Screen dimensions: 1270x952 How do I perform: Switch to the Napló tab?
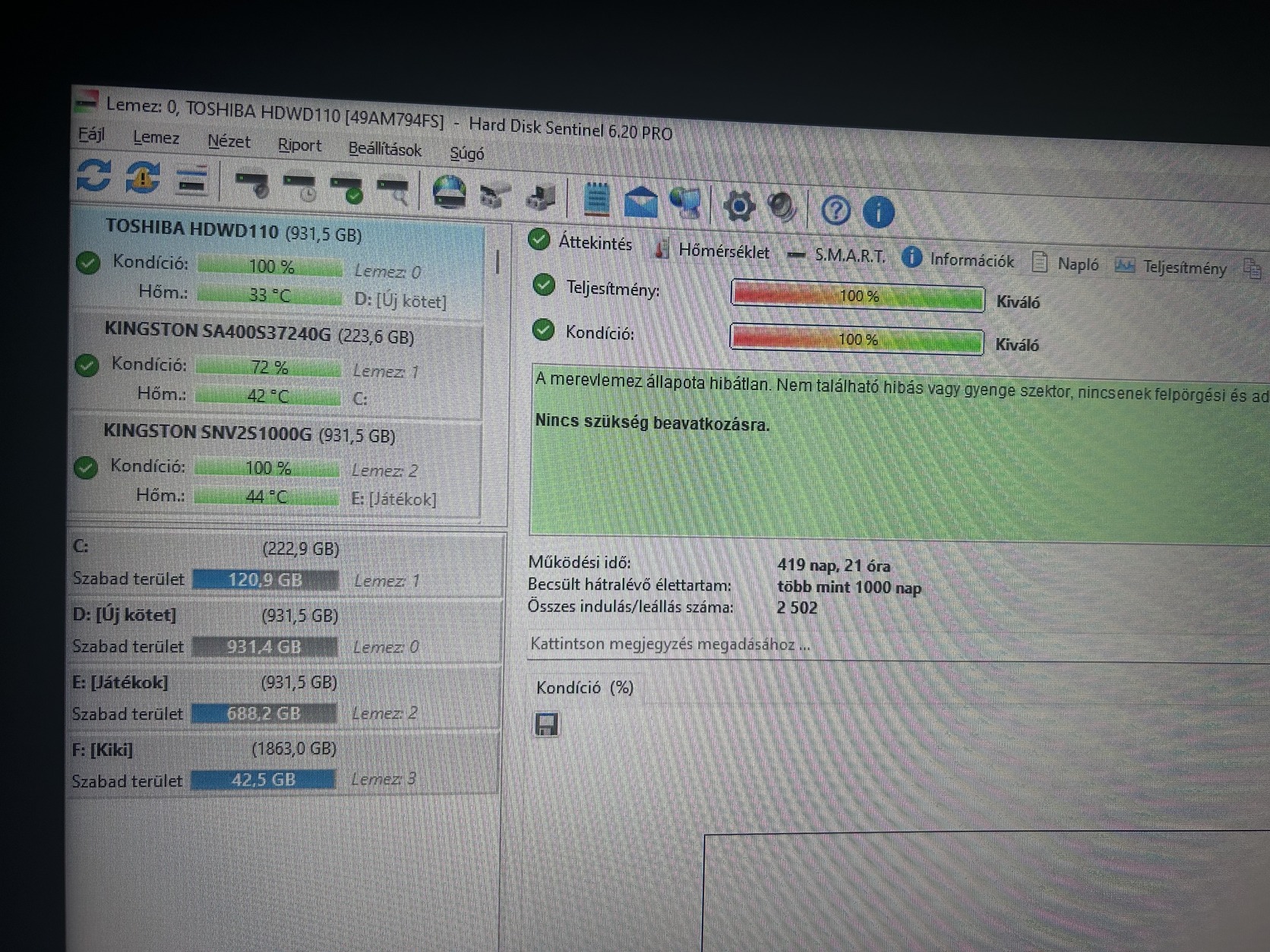pos(1066,263)
